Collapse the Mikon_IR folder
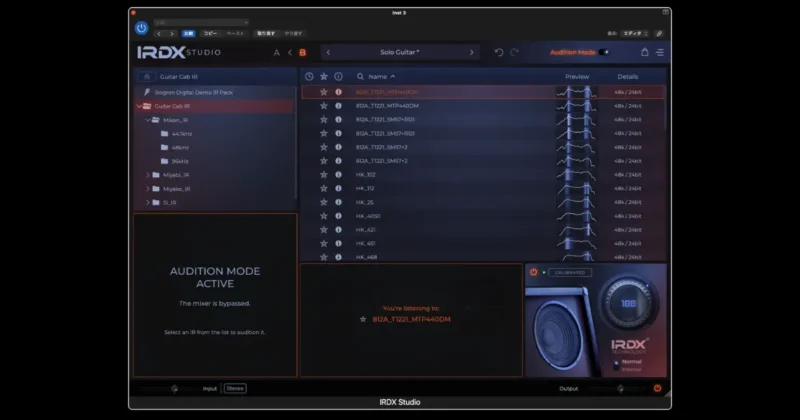 [x=147, y=120]
